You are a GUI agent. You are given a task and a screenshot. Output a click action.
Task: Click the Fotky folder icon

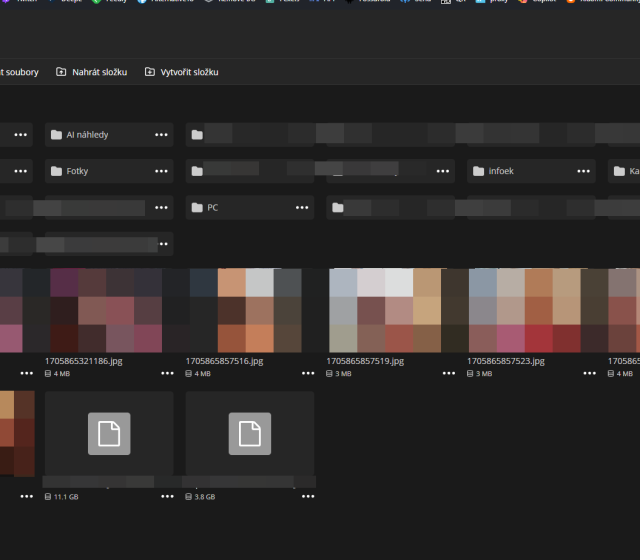[x=56, y=171]
